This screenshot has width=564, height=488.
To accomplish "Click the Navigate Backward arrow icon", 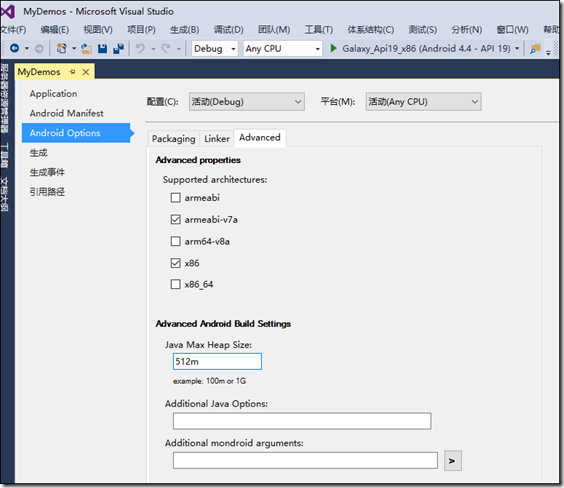I will (15, 48).
